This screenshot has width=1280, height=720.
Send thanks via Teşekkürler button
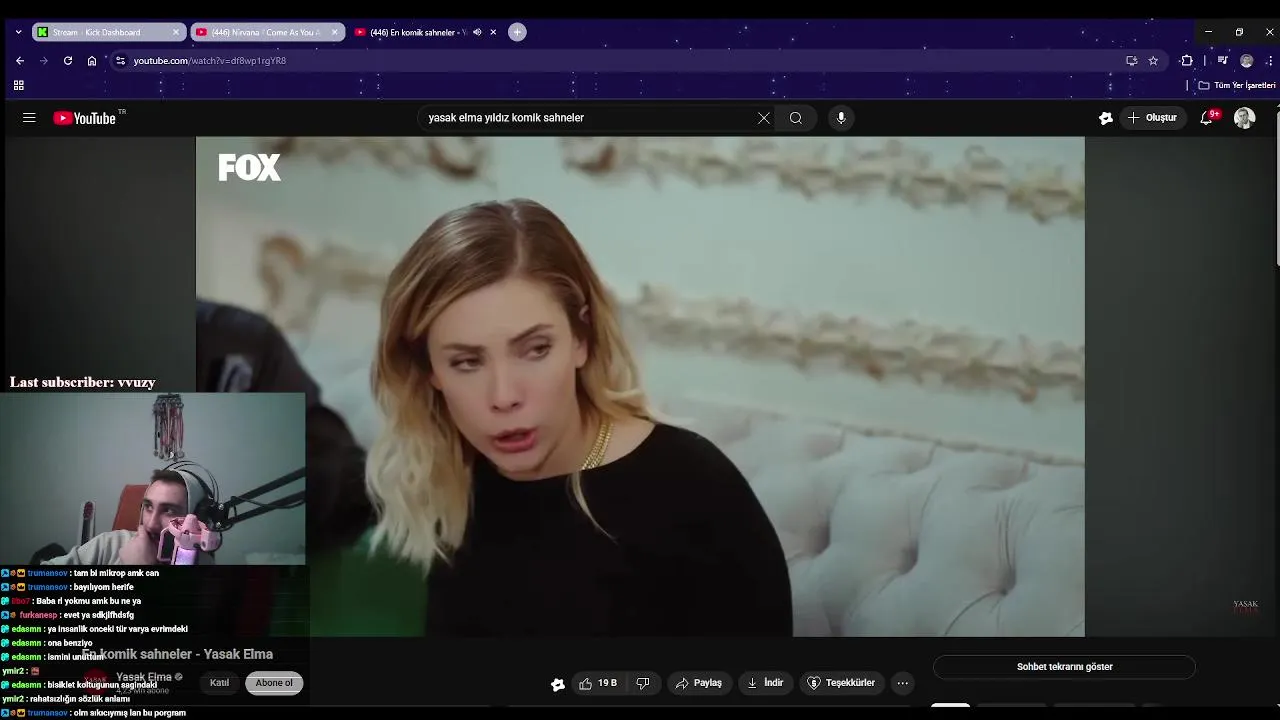point(841,683)
